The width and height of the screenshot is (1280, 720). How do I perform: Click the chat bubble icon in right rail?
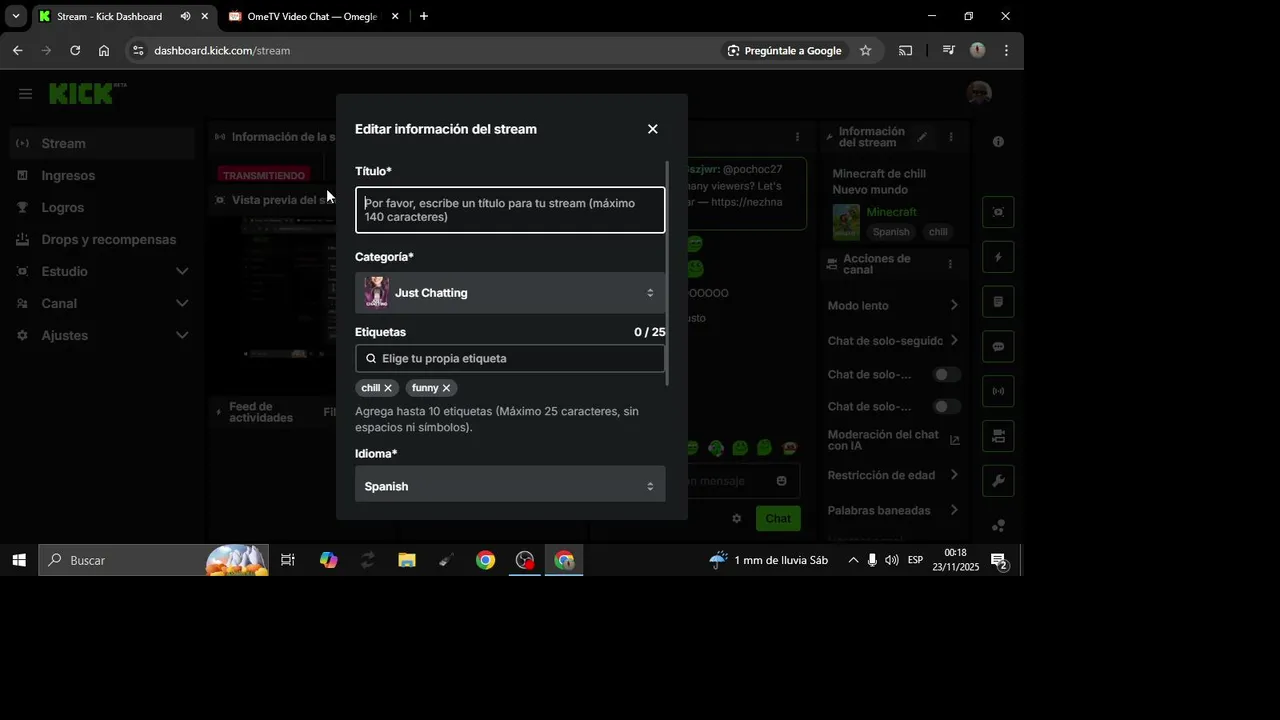[998, 347]
